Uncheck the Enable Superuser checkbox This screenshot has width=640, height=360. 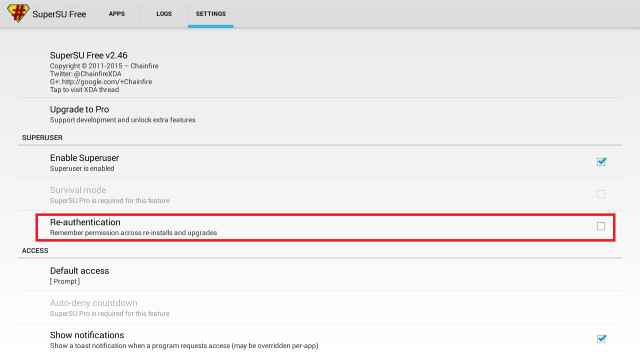601,162
